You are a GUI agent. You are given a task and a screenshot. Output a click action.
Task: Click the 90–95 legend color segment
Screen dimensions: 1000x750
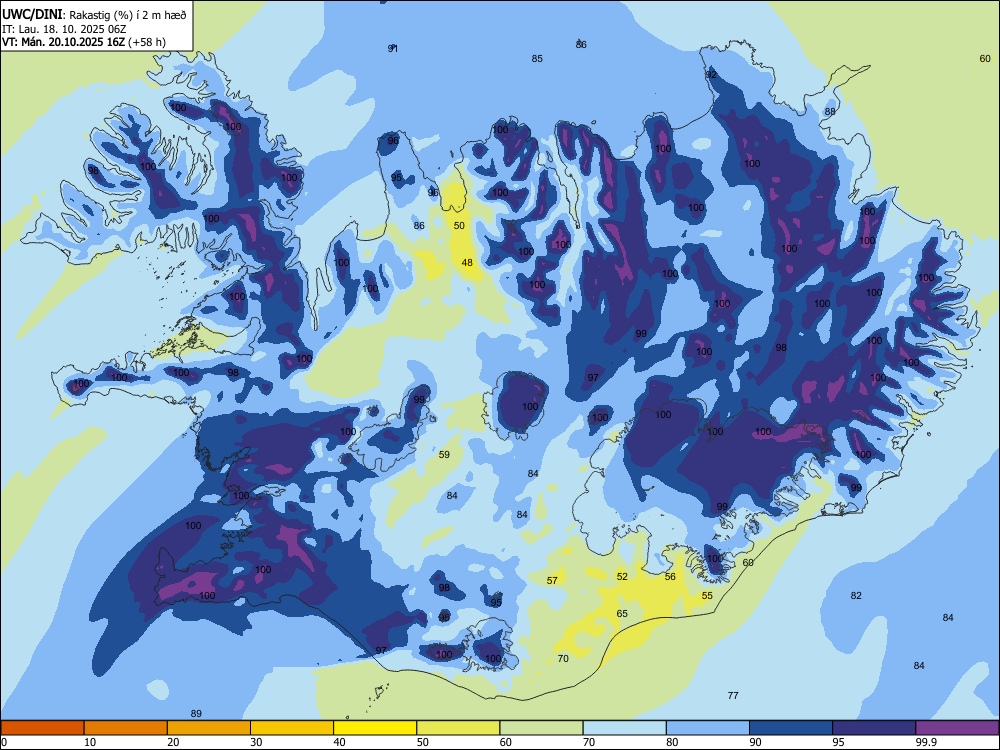[x=791, y=728]
